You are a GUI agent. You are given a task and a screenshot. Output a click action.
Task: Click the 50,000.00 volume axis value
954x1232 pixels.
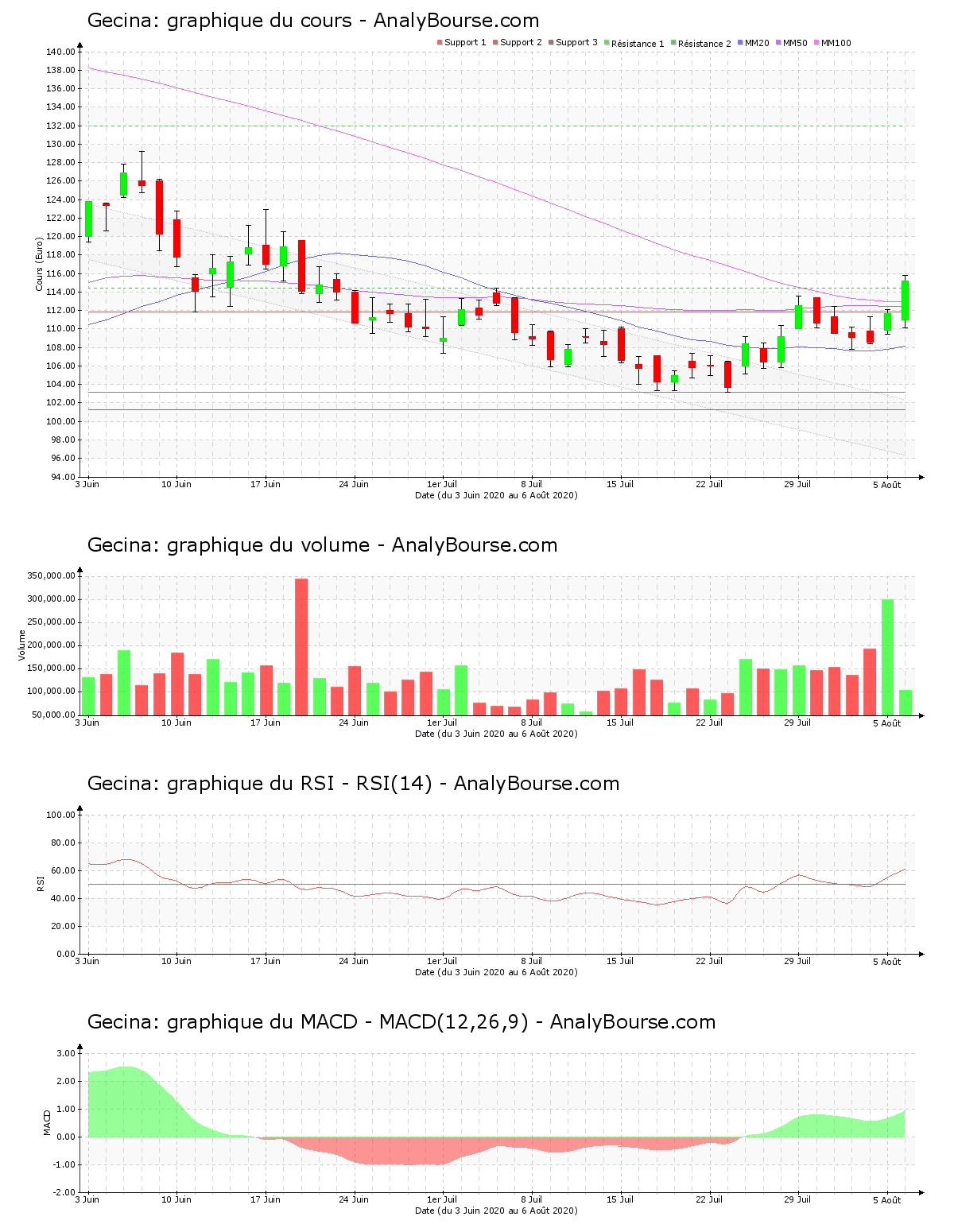56,715
